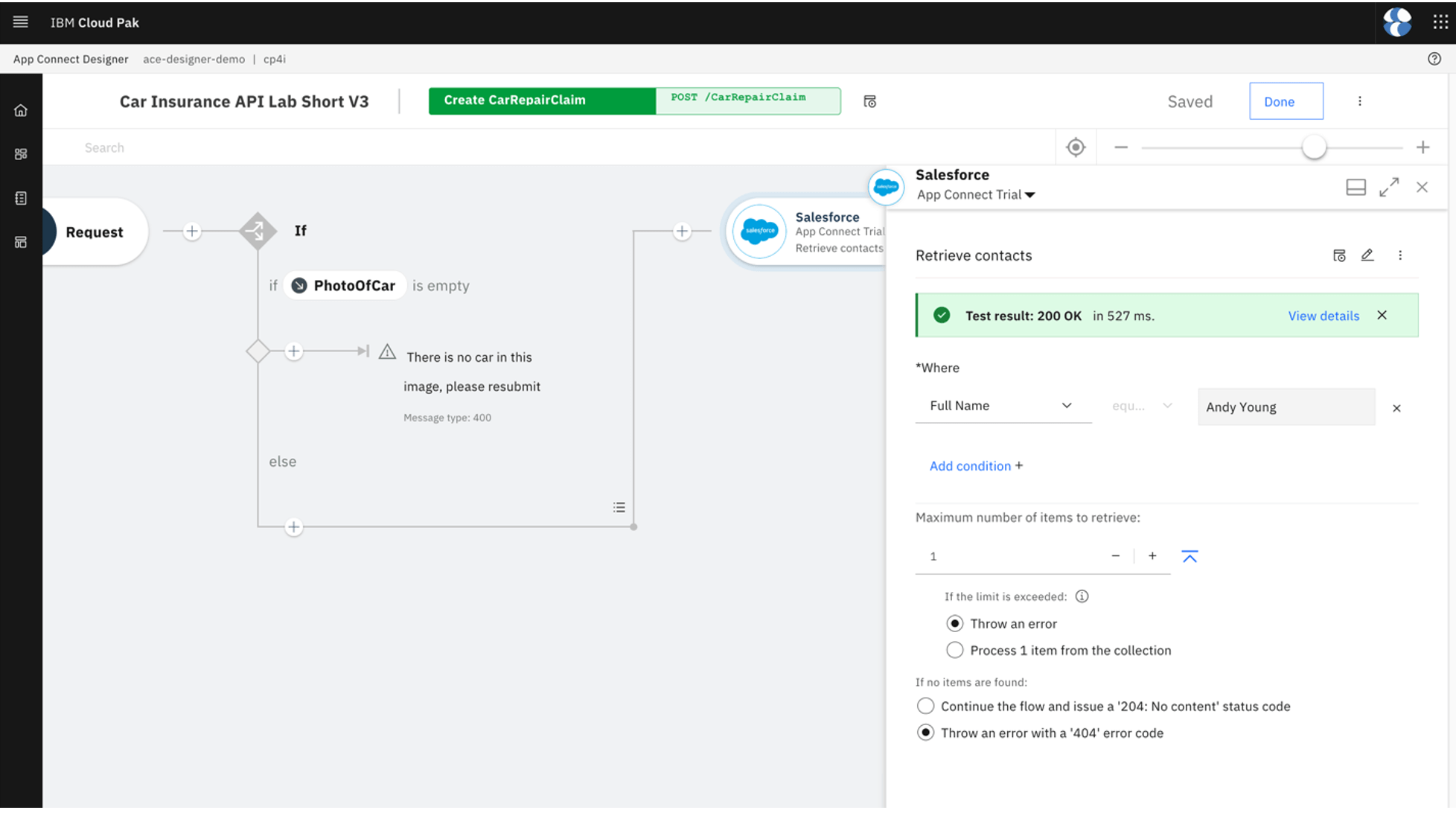Select the Home icon in the sidebar

click(x=21, y=109)
